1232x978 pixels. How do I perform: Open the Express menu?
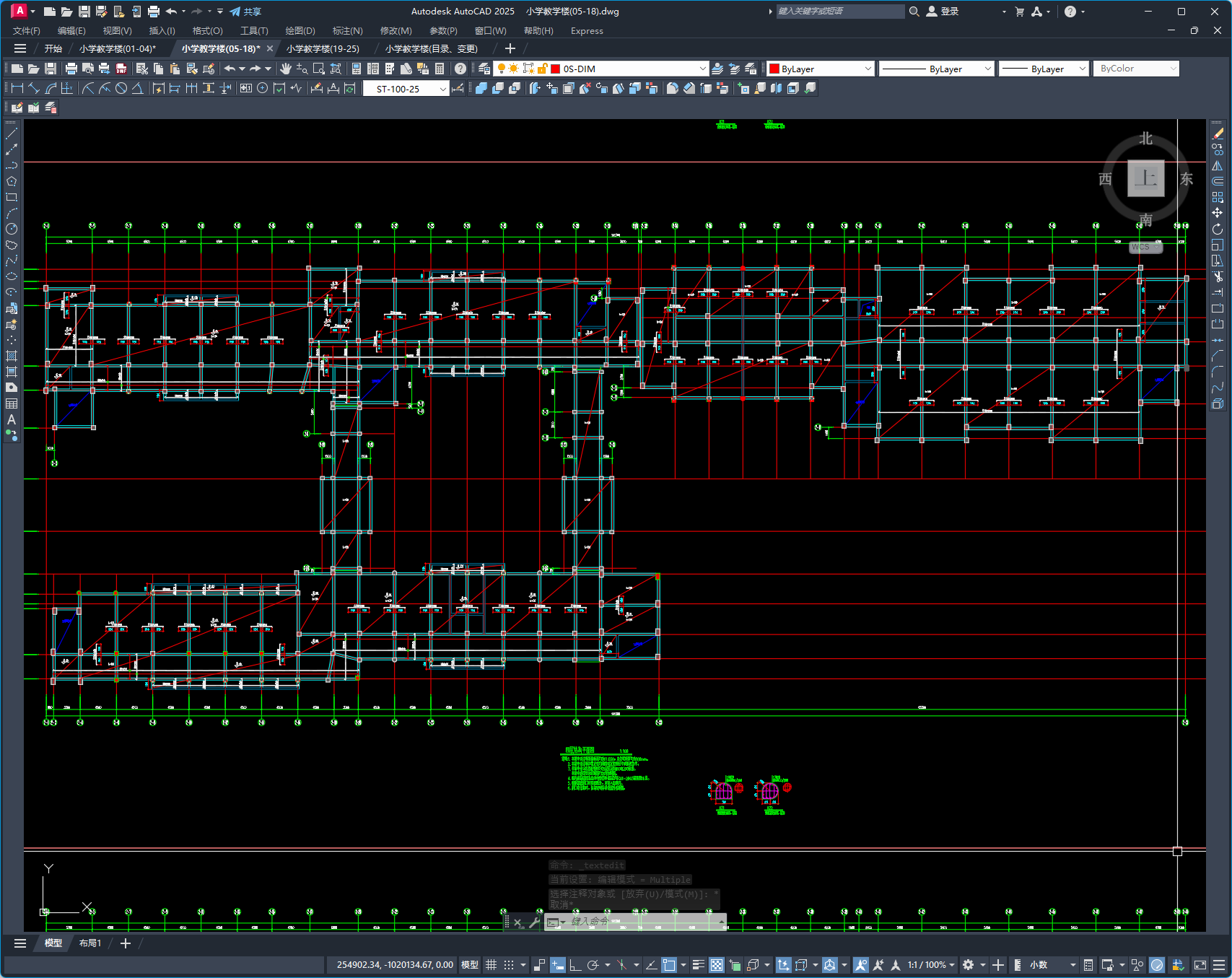587,30
